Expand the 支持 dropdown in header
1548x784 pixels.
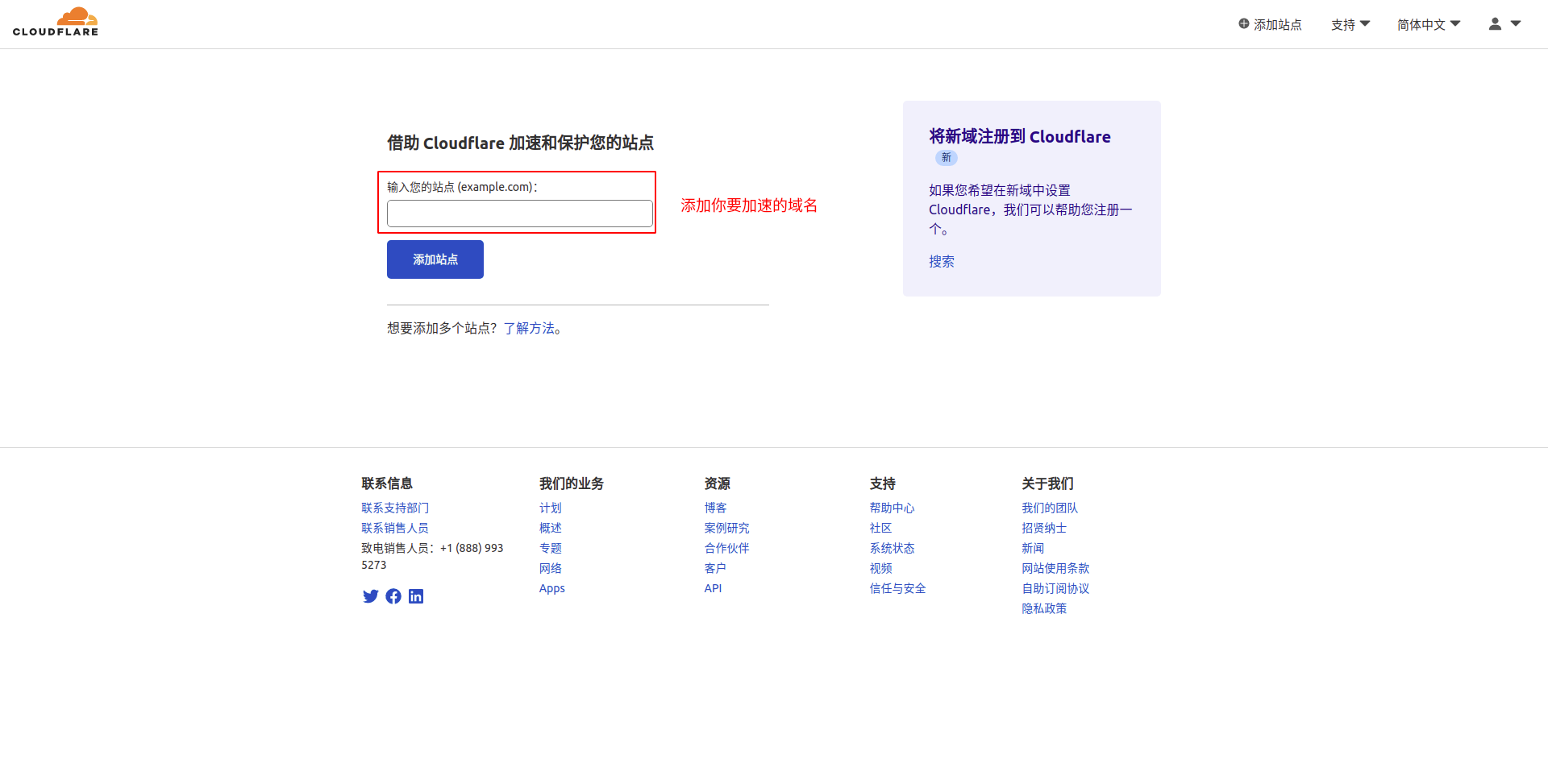pos(1350,25)
